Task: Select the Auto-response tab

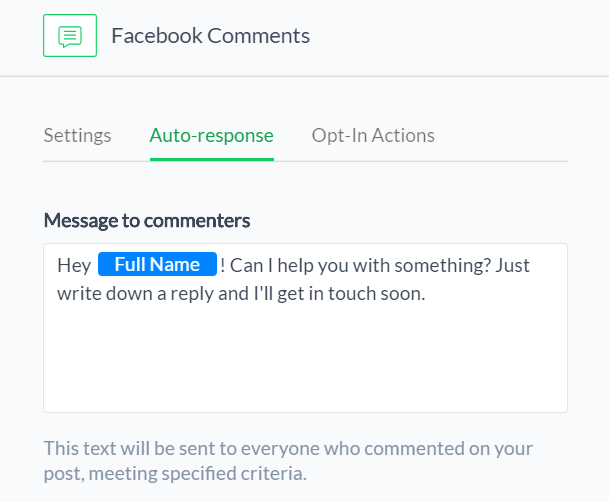Action: point(211,135)
